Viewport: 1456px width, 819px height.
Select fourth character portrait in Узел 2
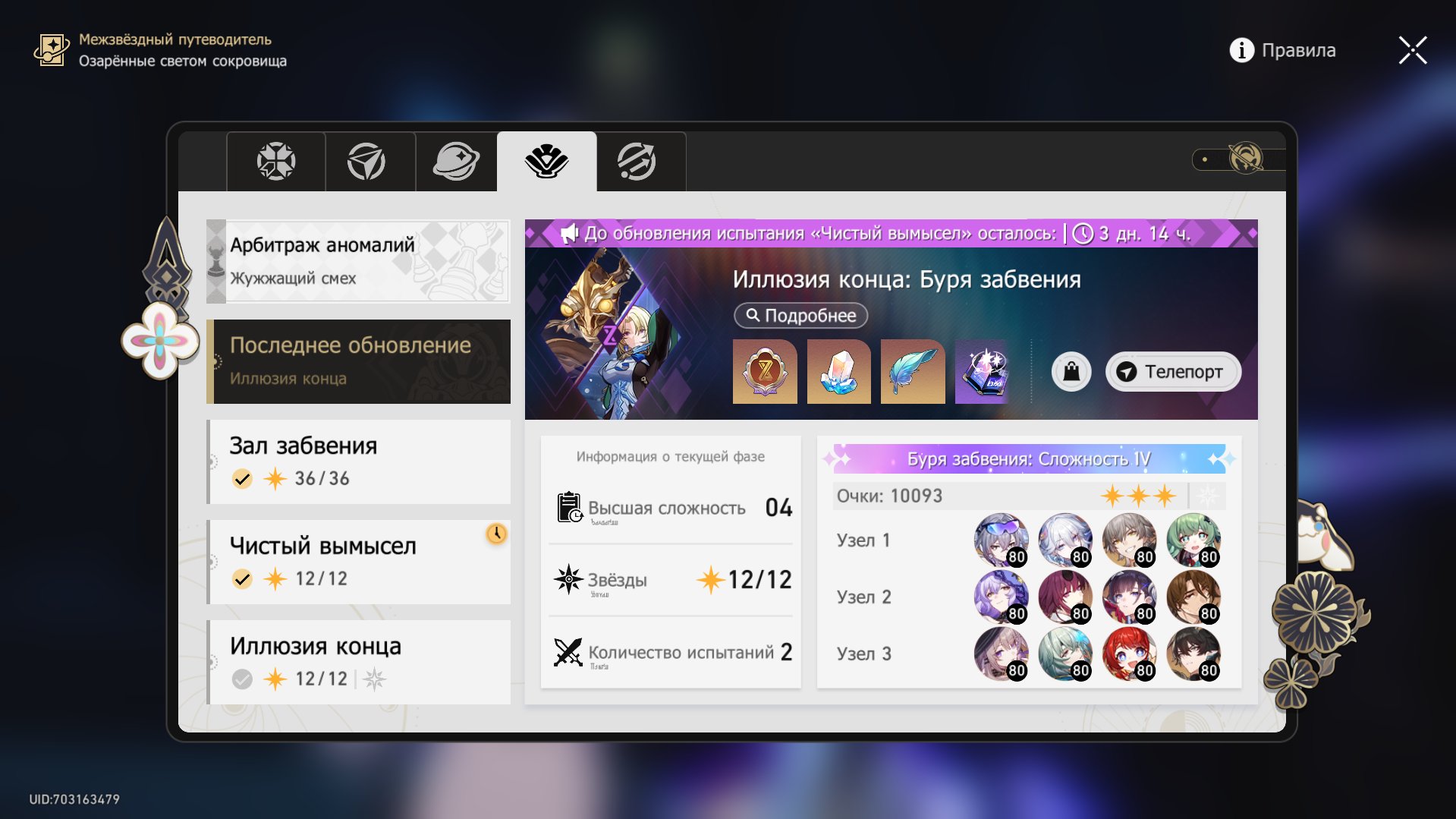pos(1193,597)
